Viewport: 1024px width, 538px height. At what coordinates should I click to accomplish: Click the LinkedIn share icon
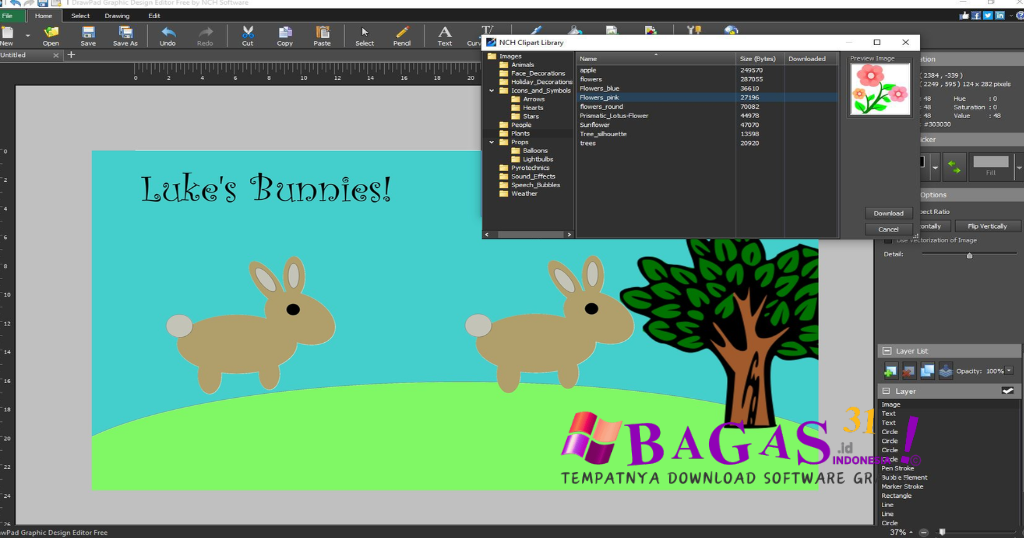[1000, 16]
